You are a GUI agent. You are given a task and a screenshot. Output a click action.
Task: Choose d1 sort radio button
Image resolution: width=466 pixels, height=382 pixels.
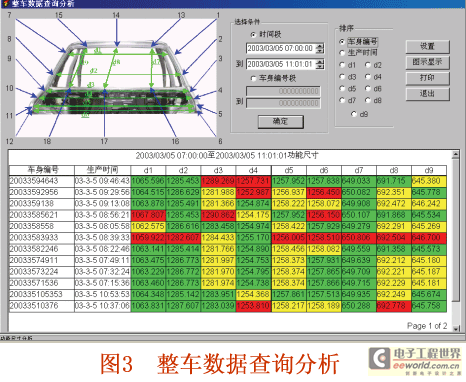click(342, 65)
